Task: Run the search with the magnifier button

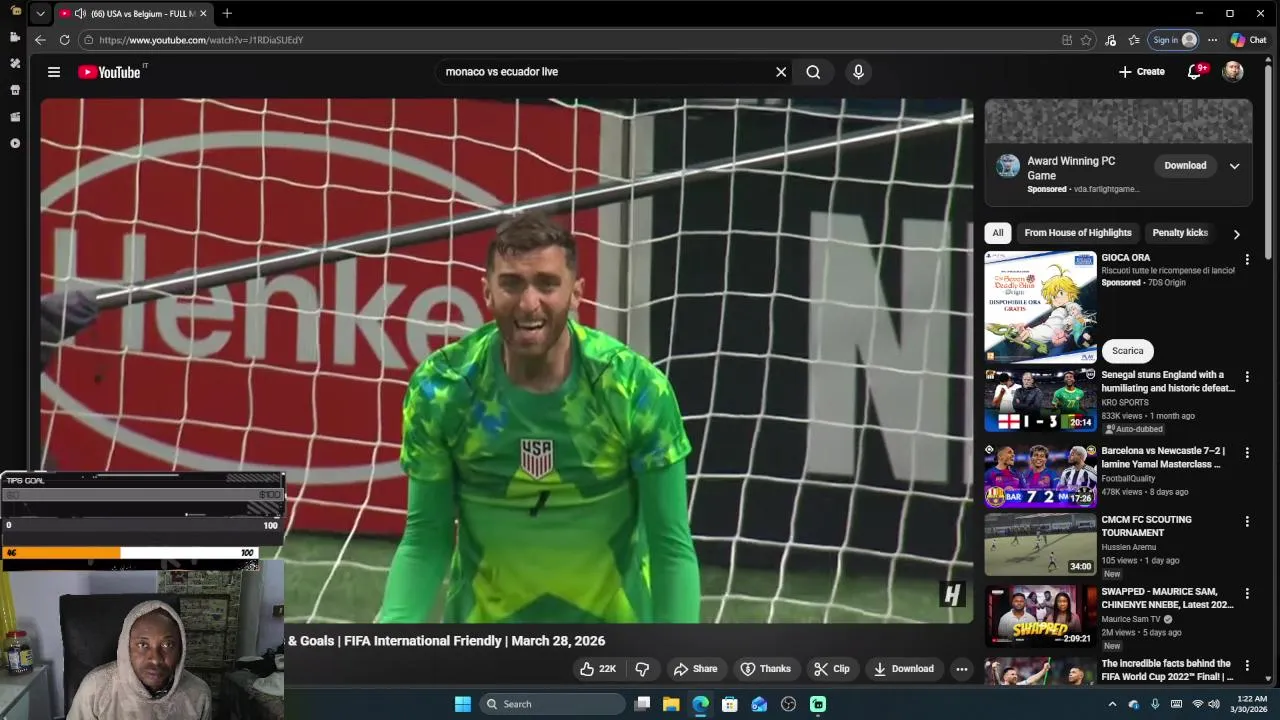Action: click(x=813, y=72)
